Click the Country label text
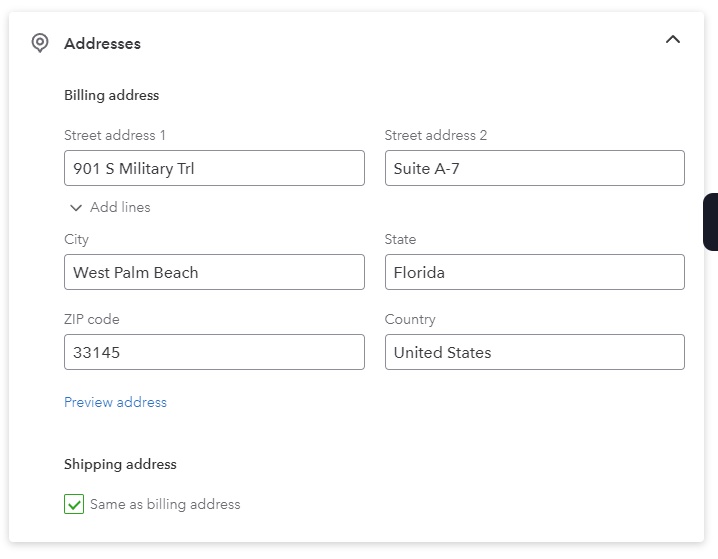 tap(410, 319)
